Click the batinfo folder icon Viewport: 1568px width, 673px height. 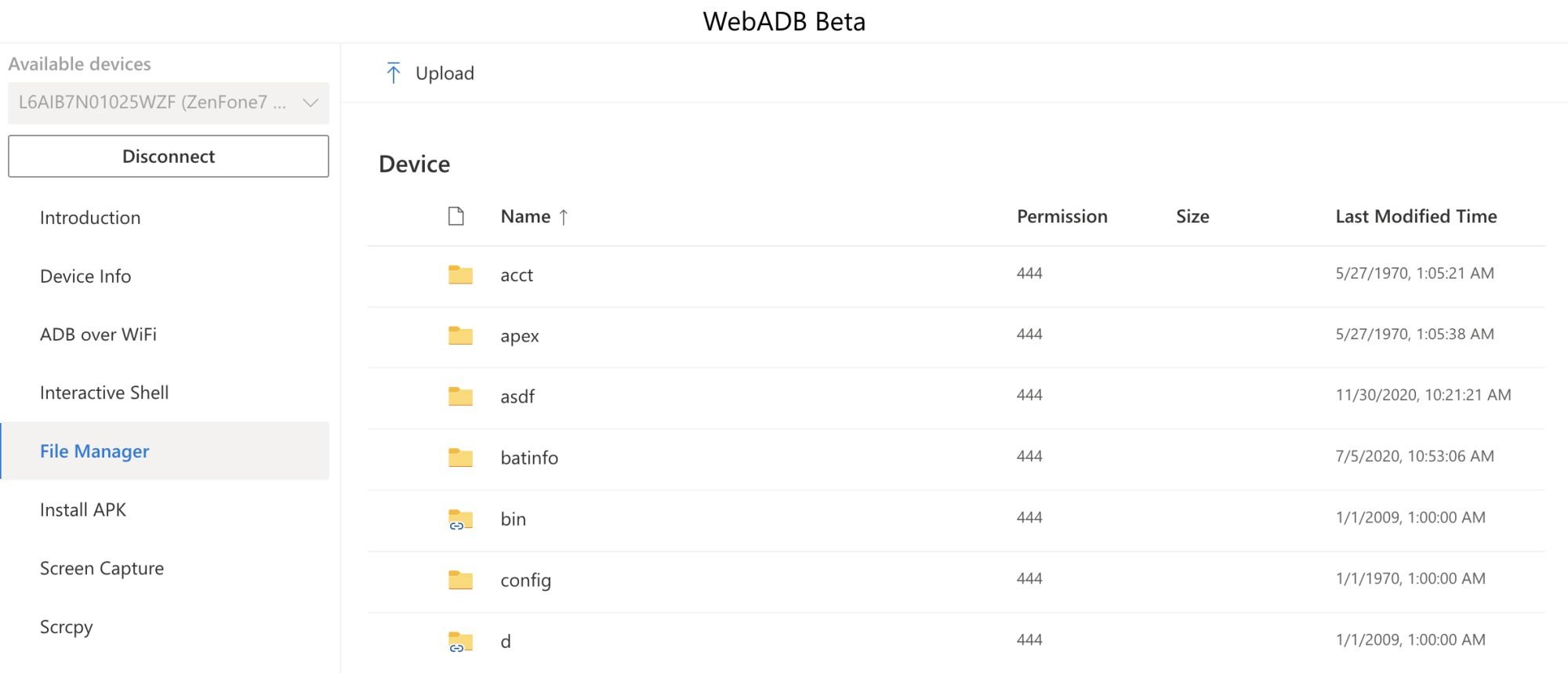[x=460, y=457]
